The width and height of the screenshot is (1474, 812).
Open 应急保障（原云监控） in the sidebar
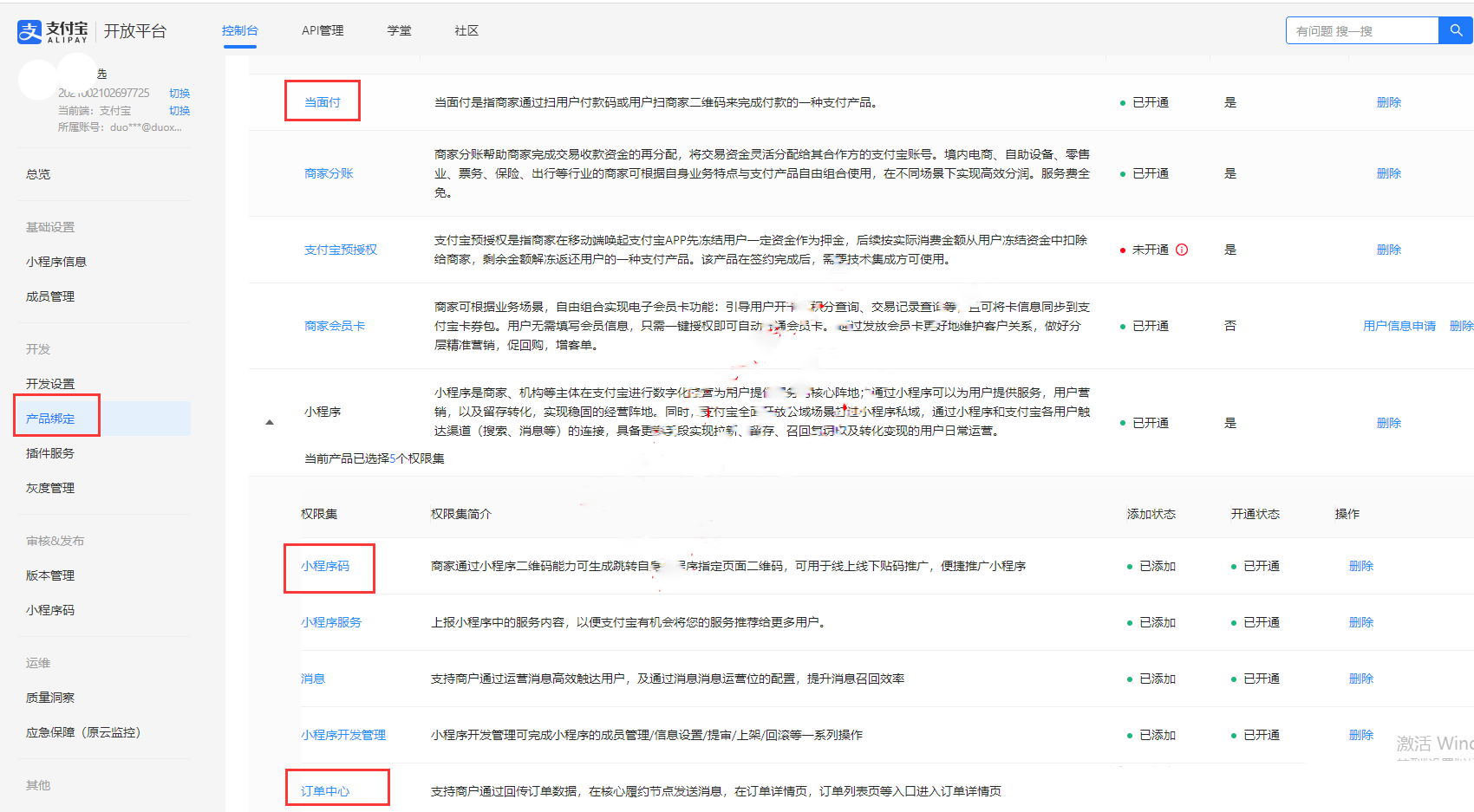pos(83,732)
